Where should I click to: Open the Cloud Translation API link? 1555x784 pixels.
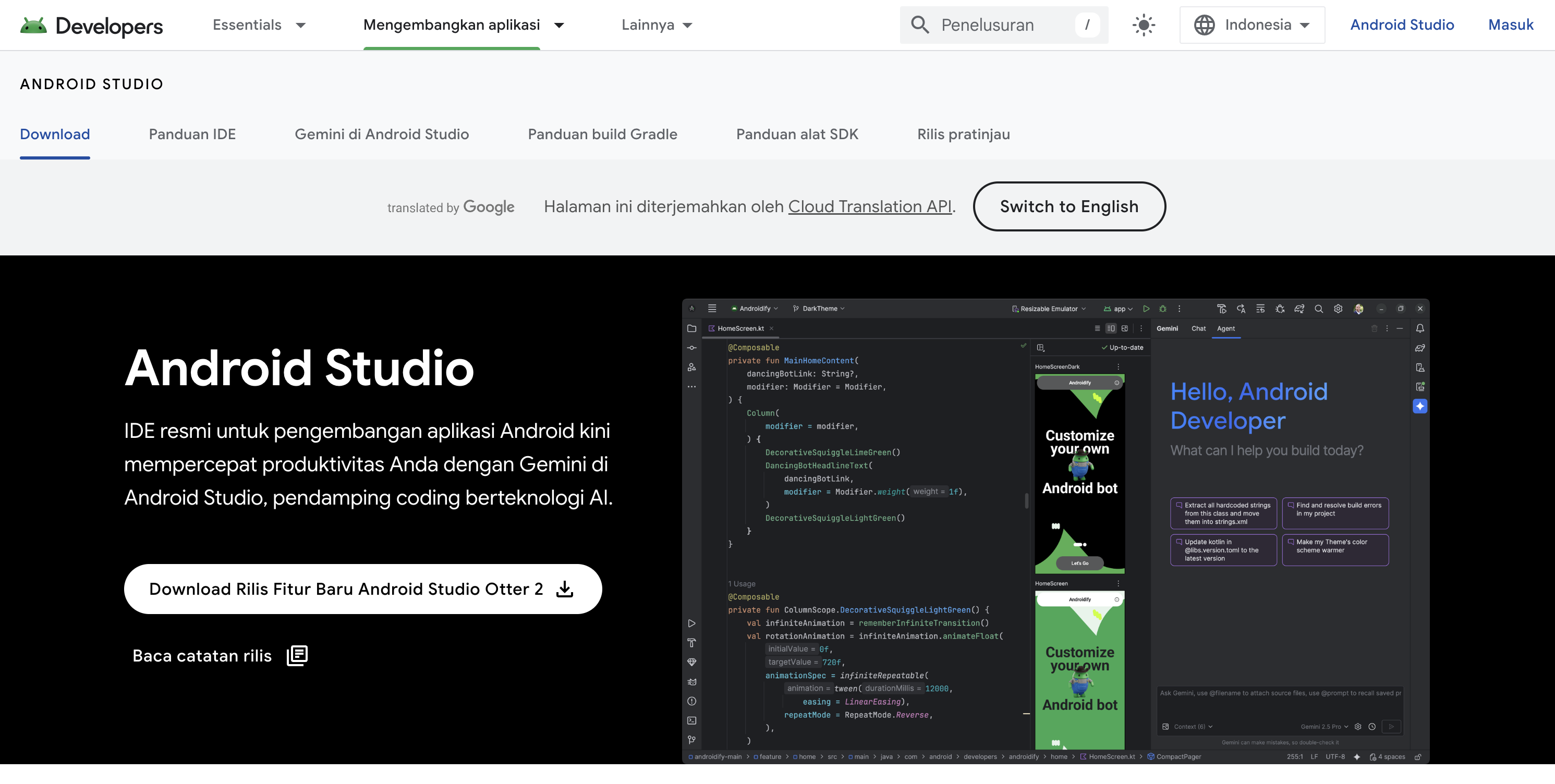point(869,206)
